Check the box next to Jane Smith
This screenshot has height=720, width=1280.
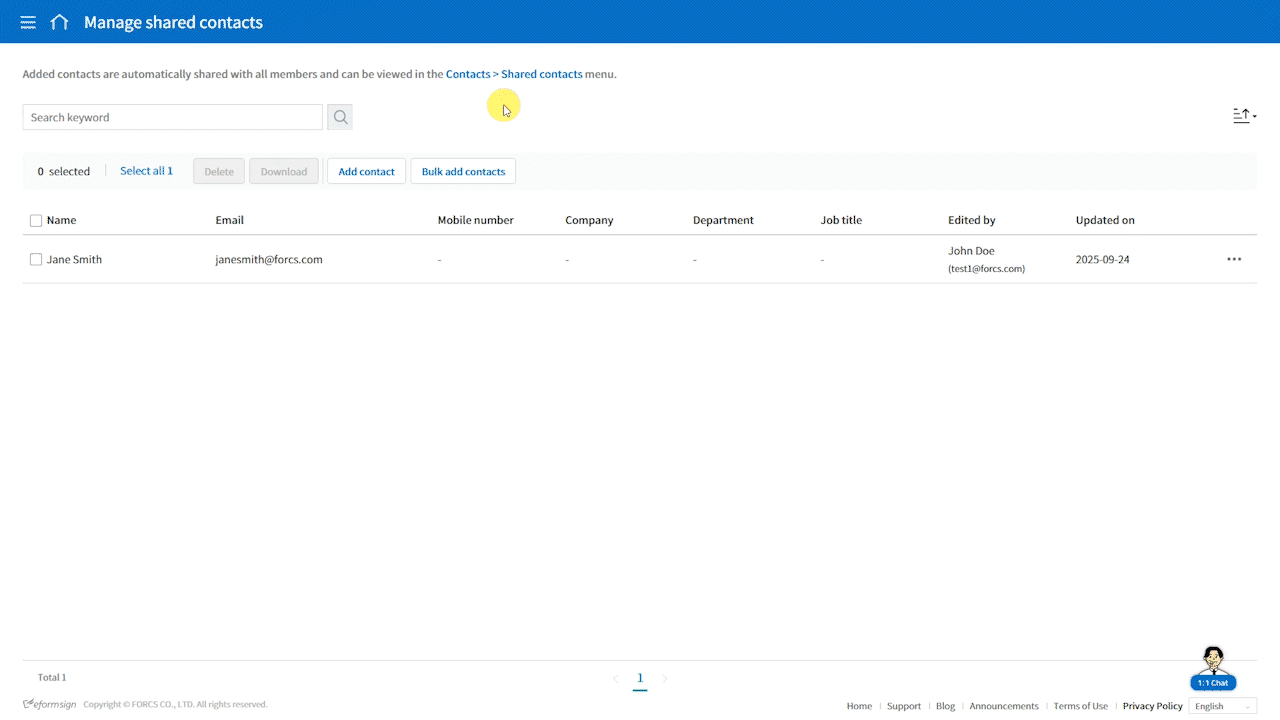(x=36, y=259)
